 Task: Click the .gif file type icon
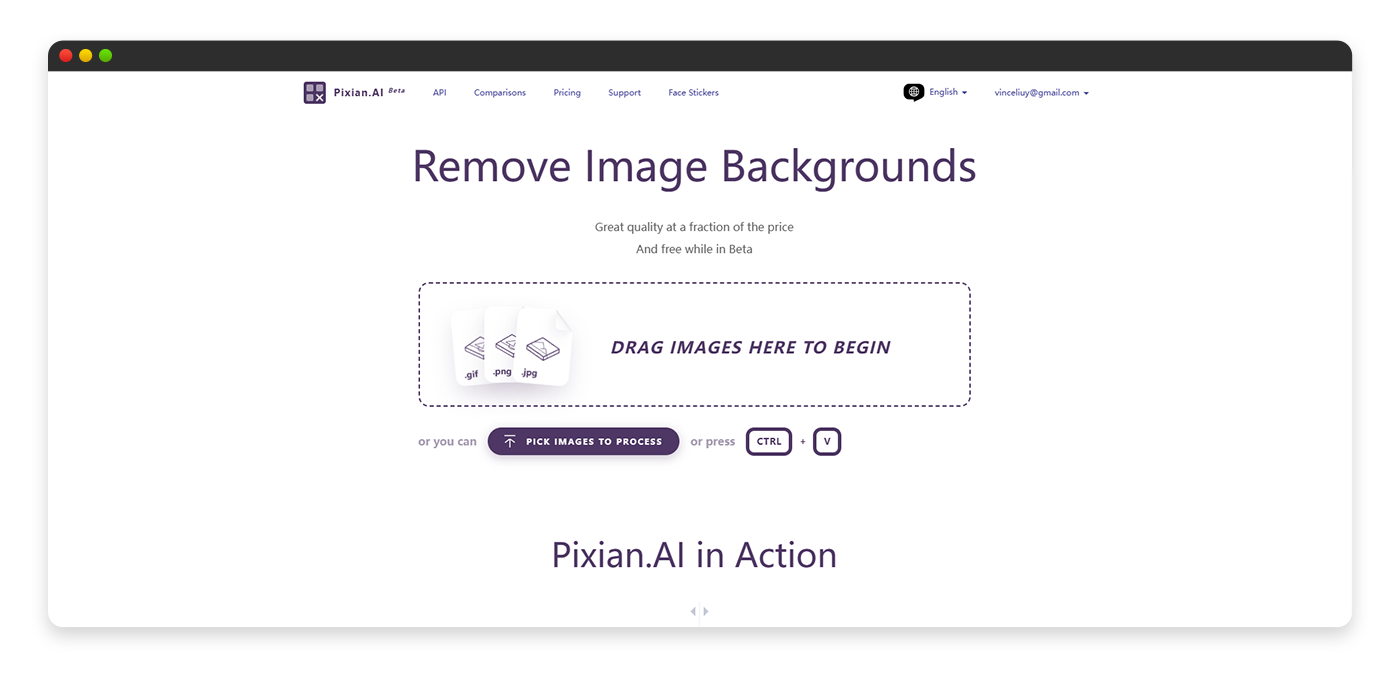[x=470, y=348]
